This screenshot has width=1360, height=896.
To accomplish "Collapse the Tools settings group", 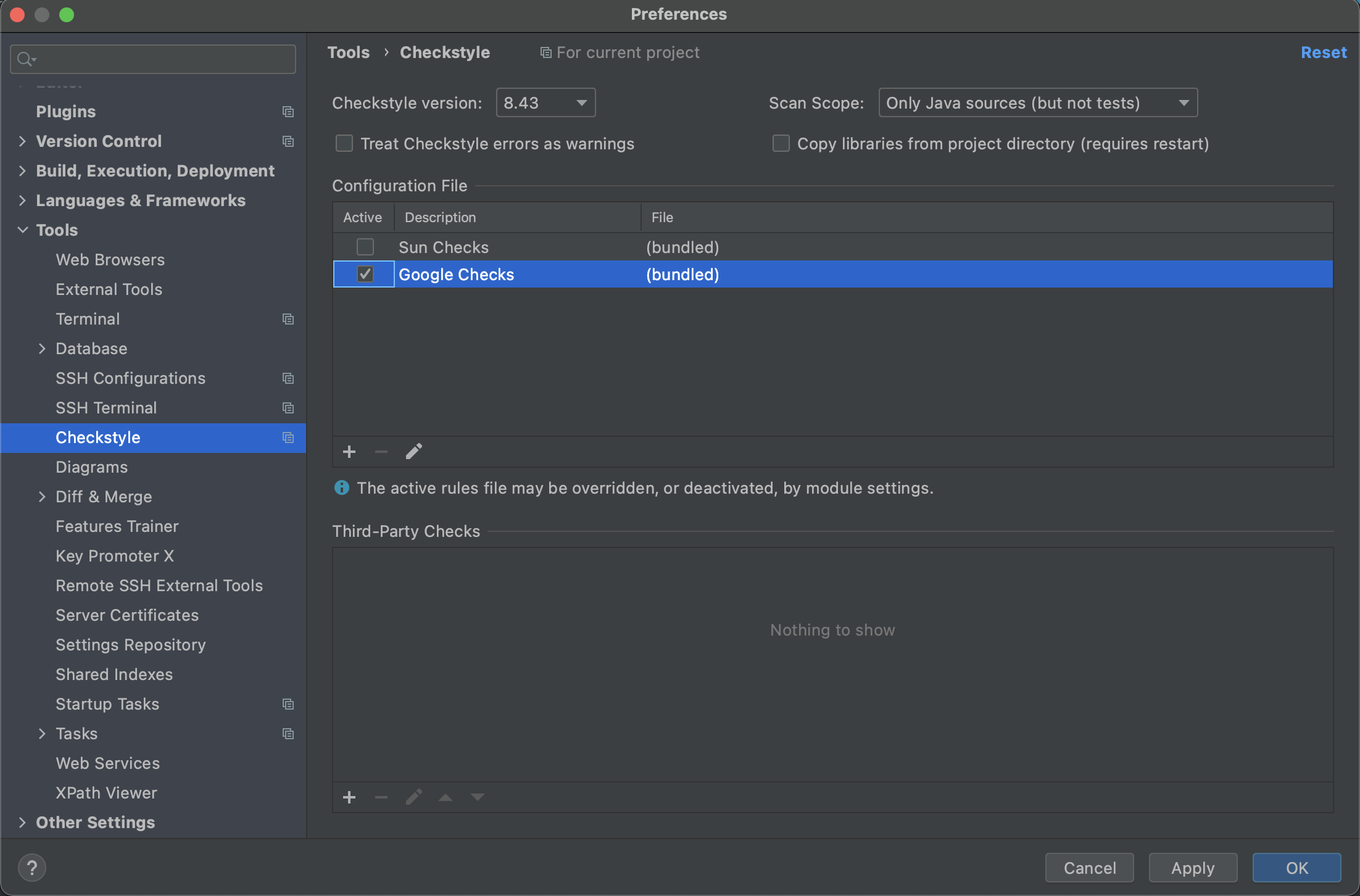I will [23, 230].
